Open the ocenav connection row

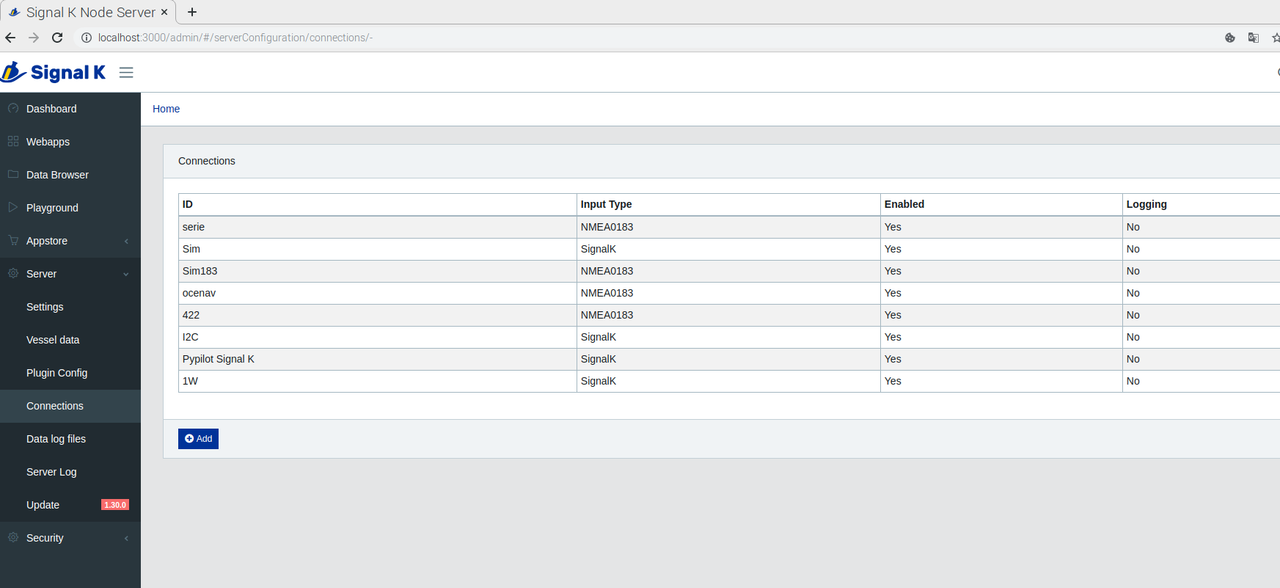[729, 293]
